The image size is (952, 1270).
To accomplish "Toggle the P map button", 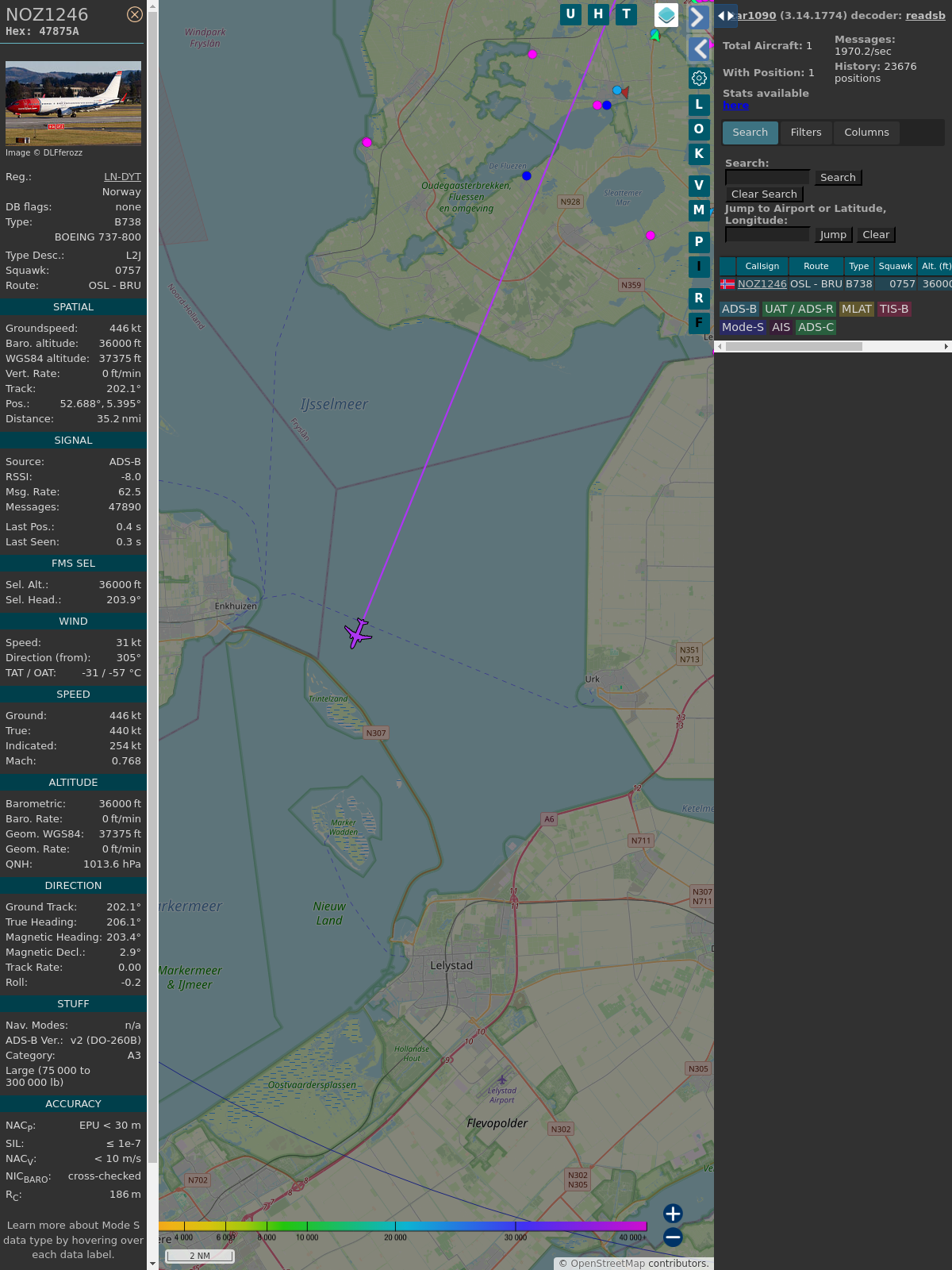I will (x=699, y=242).
